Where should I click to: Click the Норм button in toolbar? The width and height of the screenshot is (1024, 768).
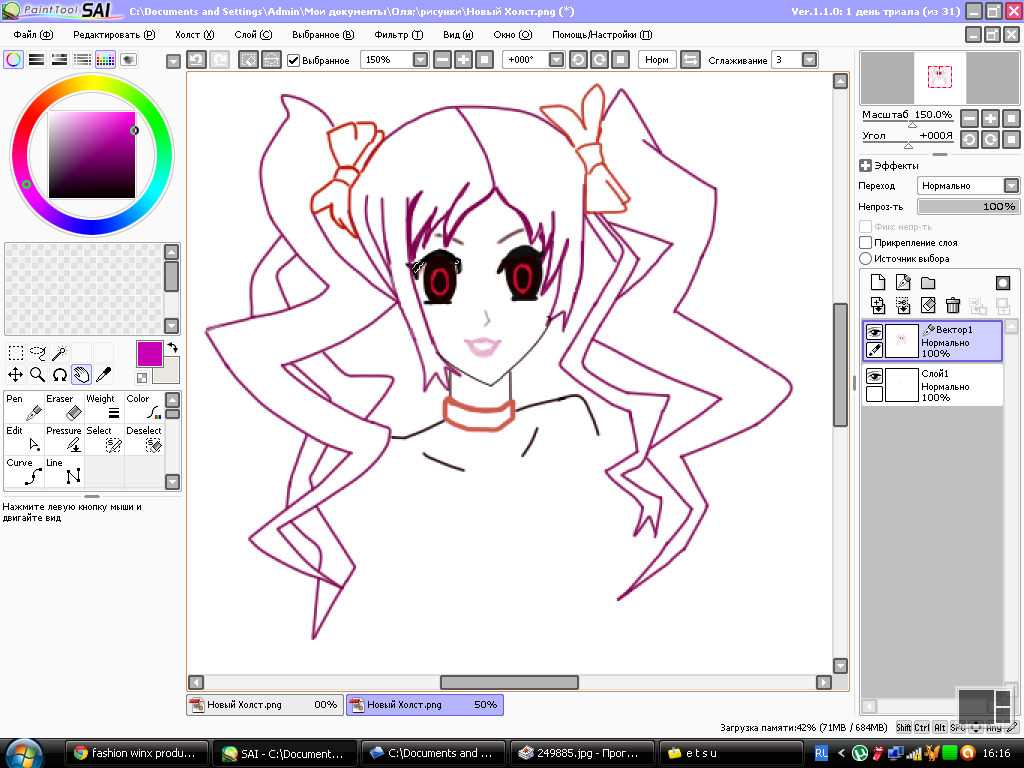(656, 60)
